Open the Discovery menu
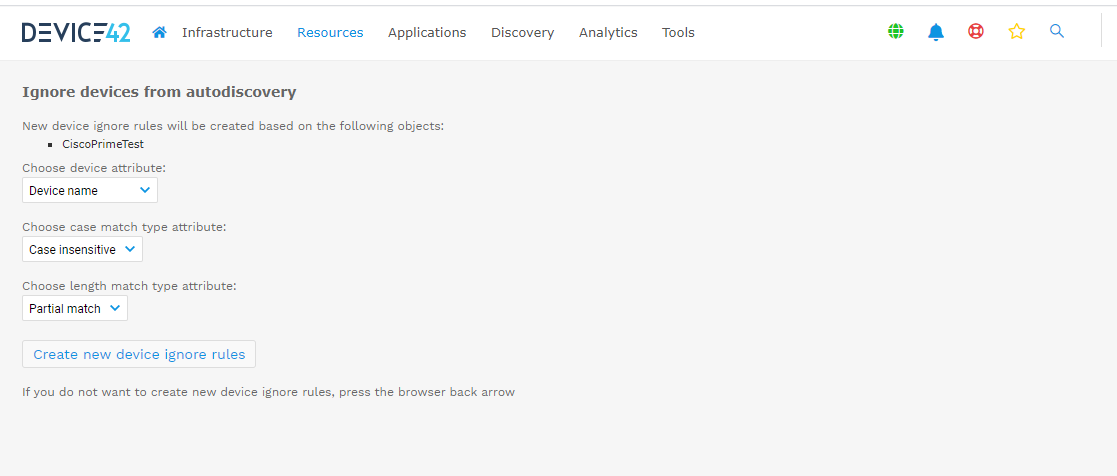 click(522, 32)
